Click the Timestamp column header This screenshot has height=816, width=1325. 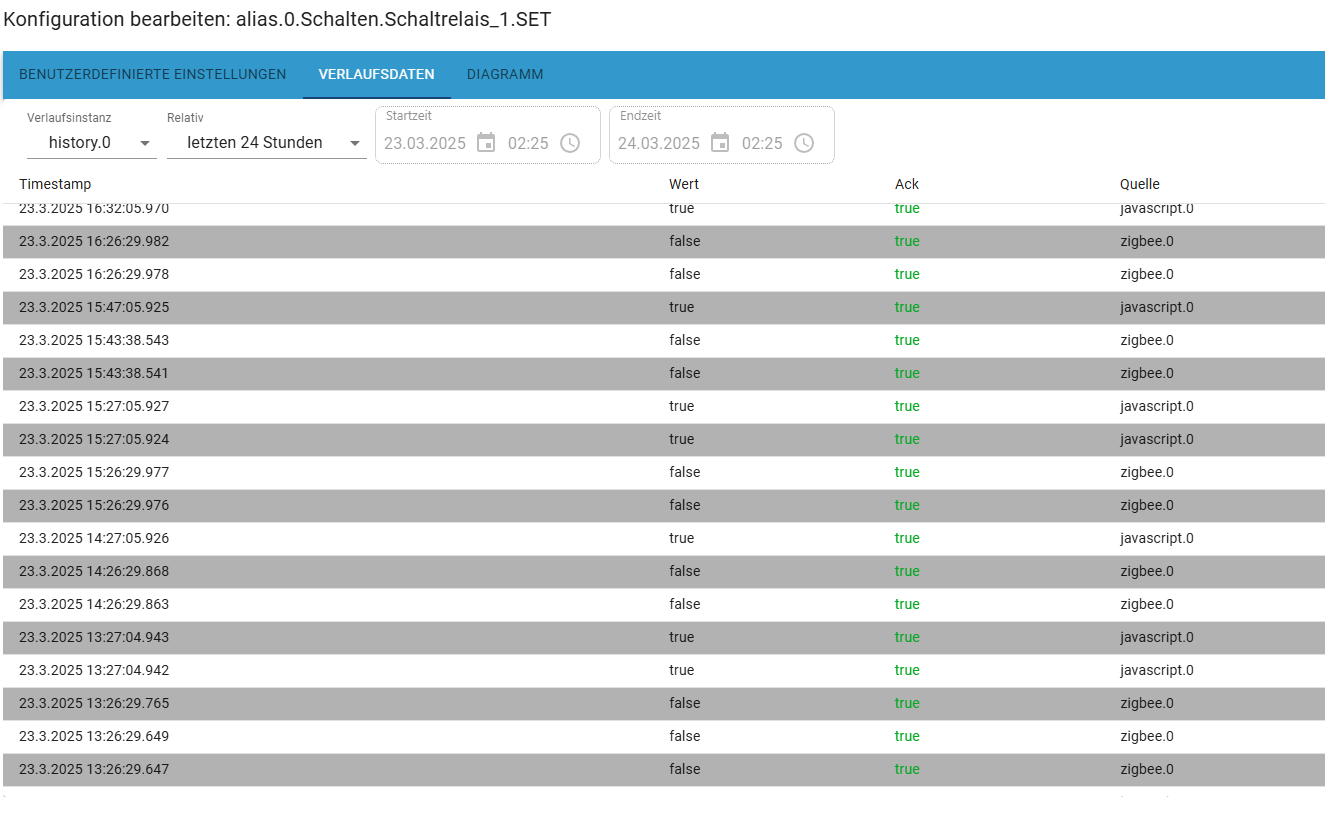point(55,184)
